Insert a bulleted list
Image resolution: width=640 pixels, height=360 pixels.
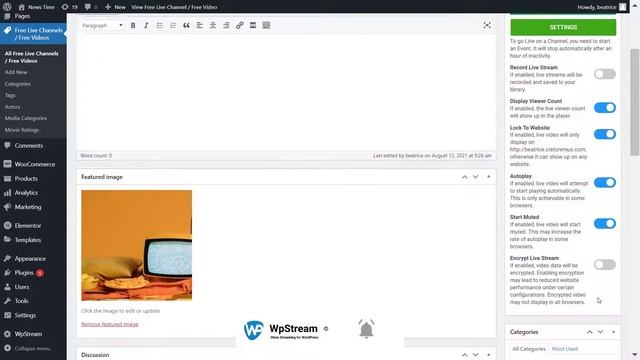coord(160,25)
